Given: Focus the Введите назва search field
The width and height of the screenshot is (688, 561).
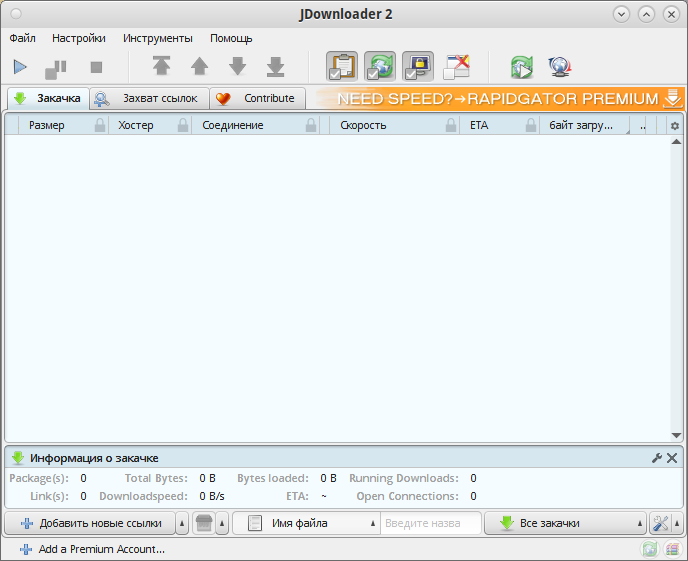Looking at the screenshot, I should pos(431,523).
